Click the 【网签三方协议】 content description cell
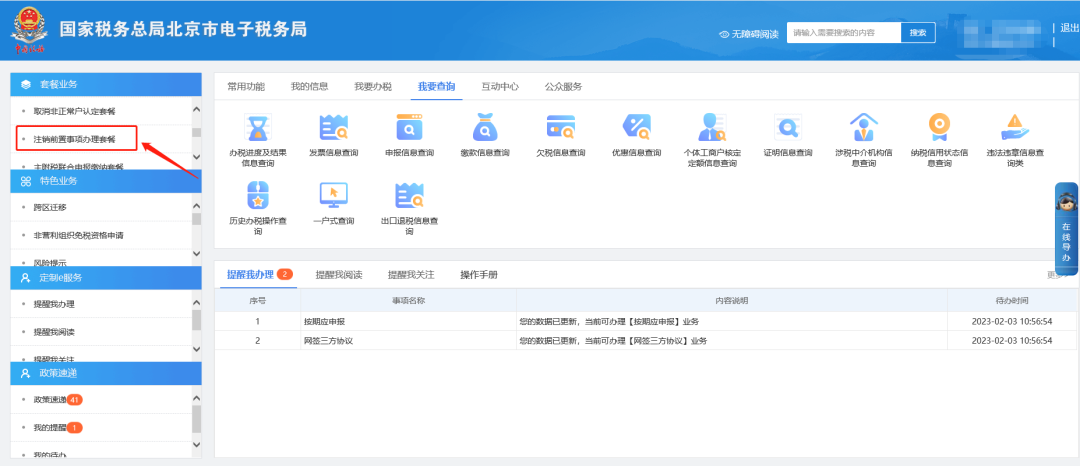Image resolution: width=1080 pixels, height=466 pixels. pyautogui.click(x=731, y=341)
